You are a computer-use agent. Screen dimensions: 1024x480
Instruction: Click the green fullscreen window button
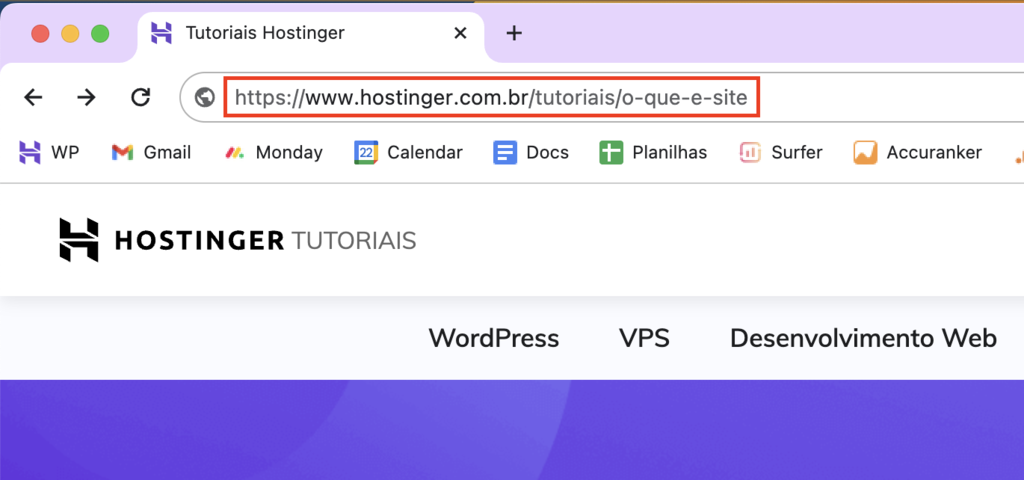click(100, 33)
